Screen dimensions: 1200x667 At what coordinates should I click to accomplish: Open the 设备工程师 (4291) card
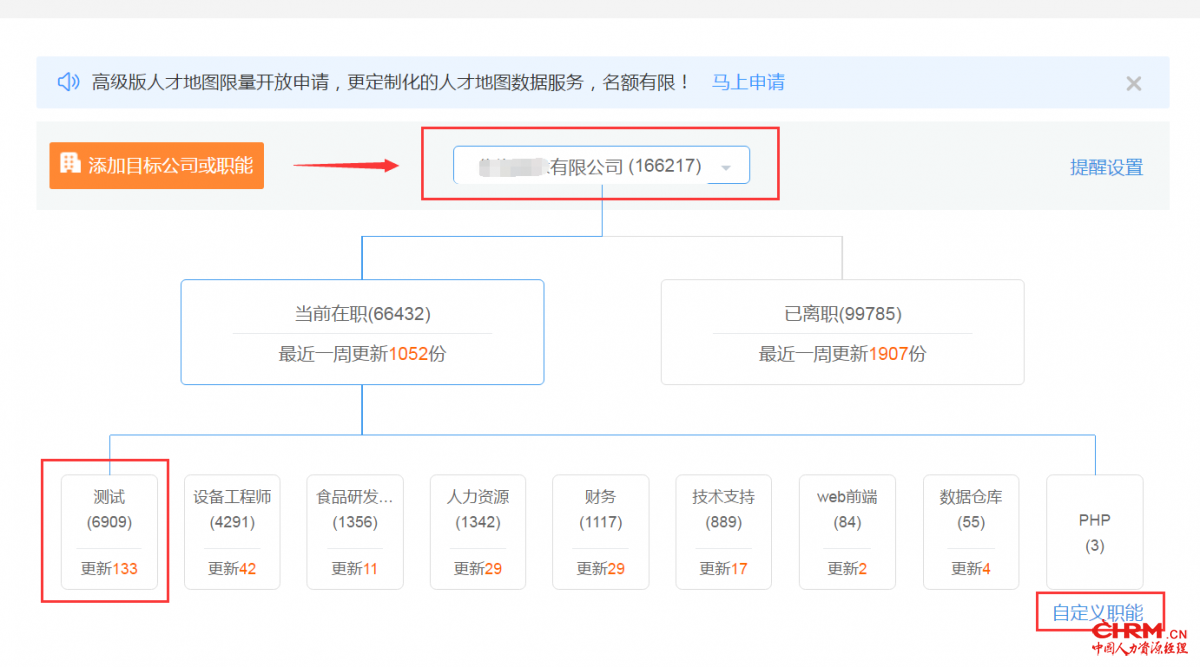232,532
